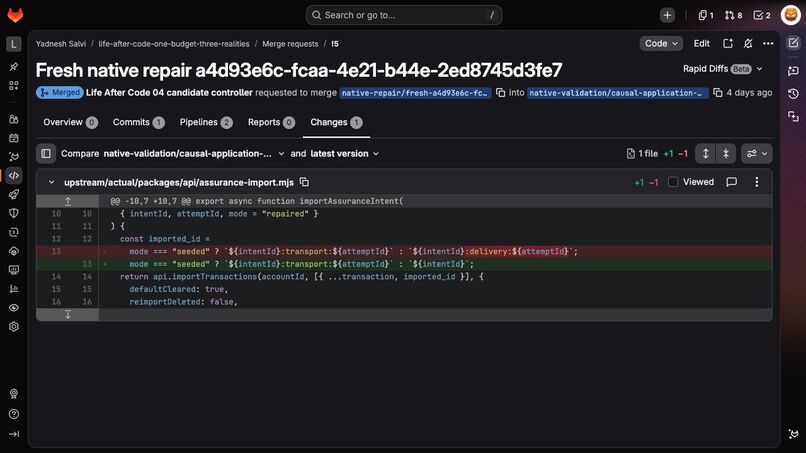Click the Edit merge request button
The image size is (806, 453).
click(701, 44)
